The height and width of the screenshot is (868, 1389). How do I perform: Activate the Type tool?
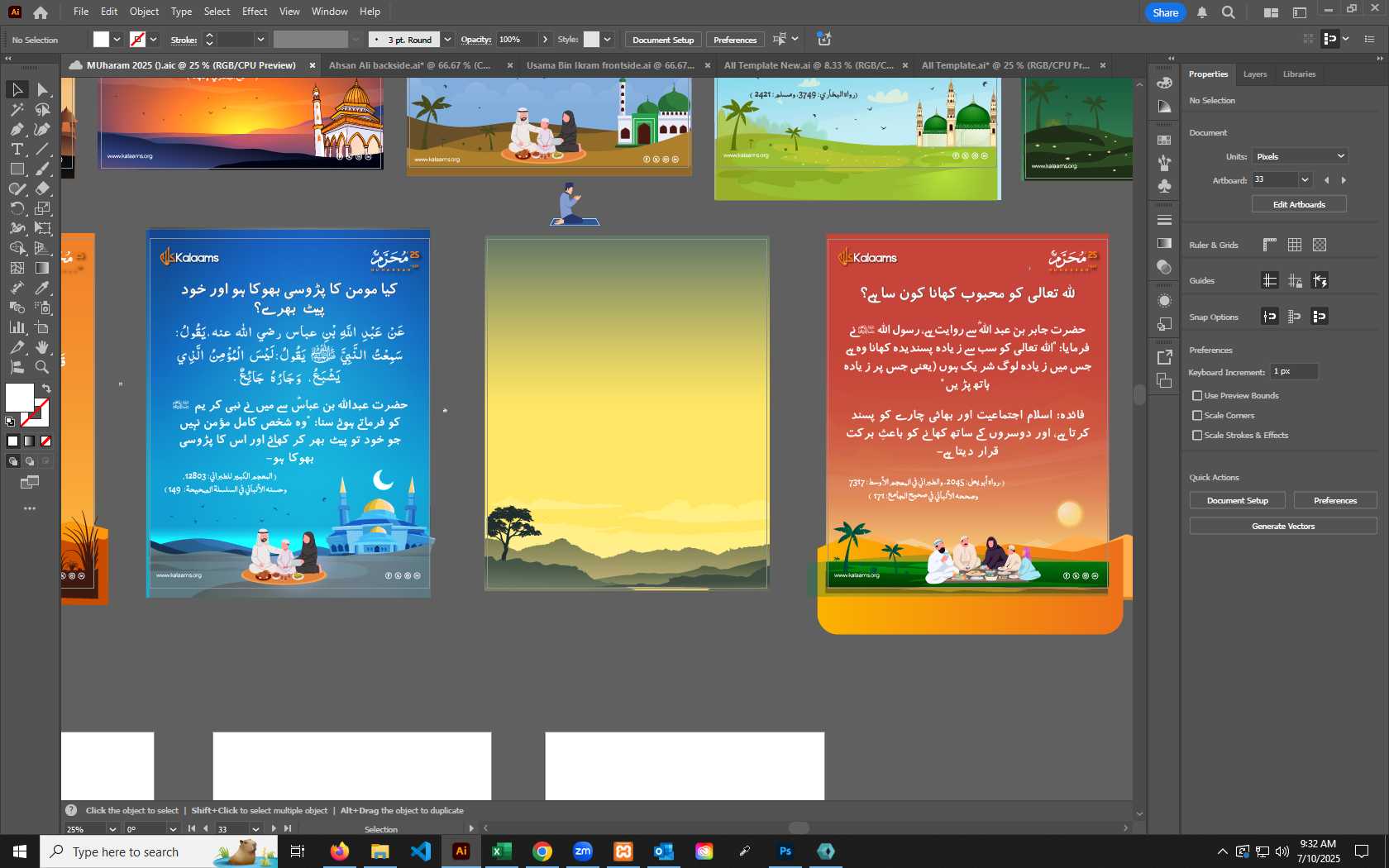point(17,149)
